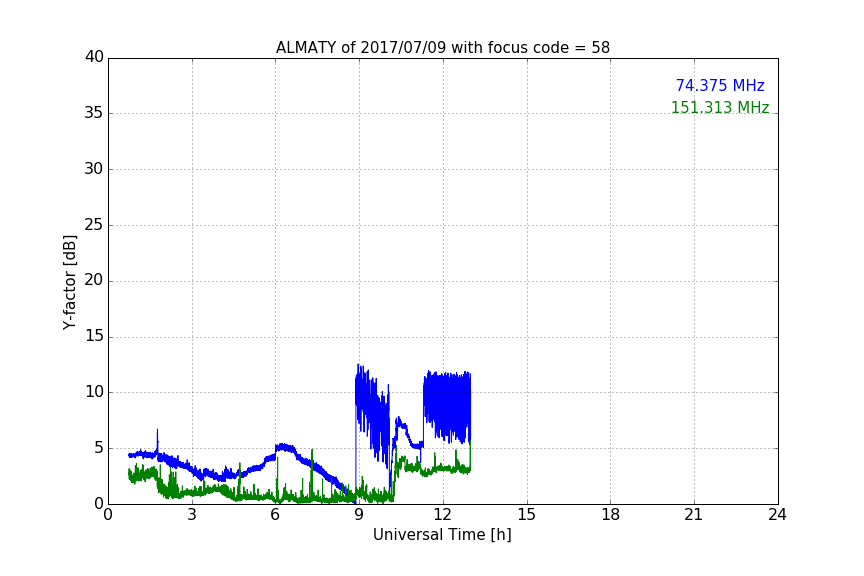Click the y-axis tick label 10

pyautogui.click(x=94, y=392)
